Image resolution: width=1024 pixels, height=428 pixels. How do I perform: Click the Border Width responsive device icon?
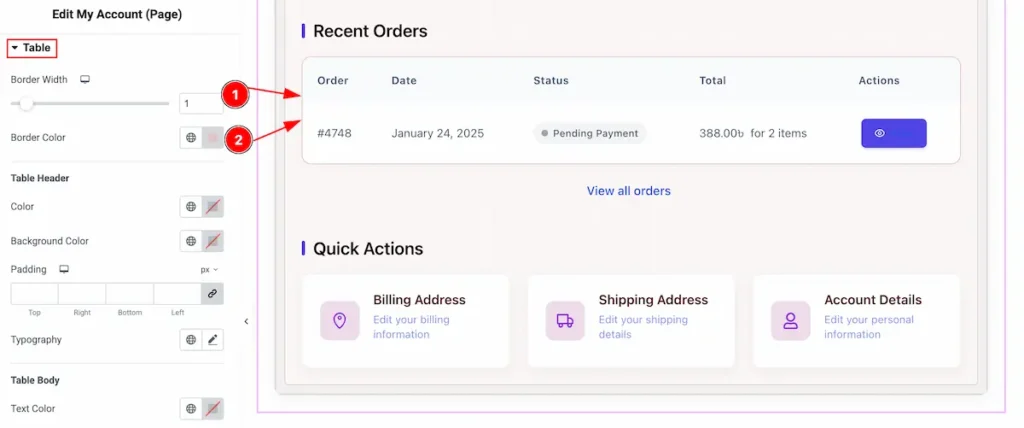click(85, 79)
